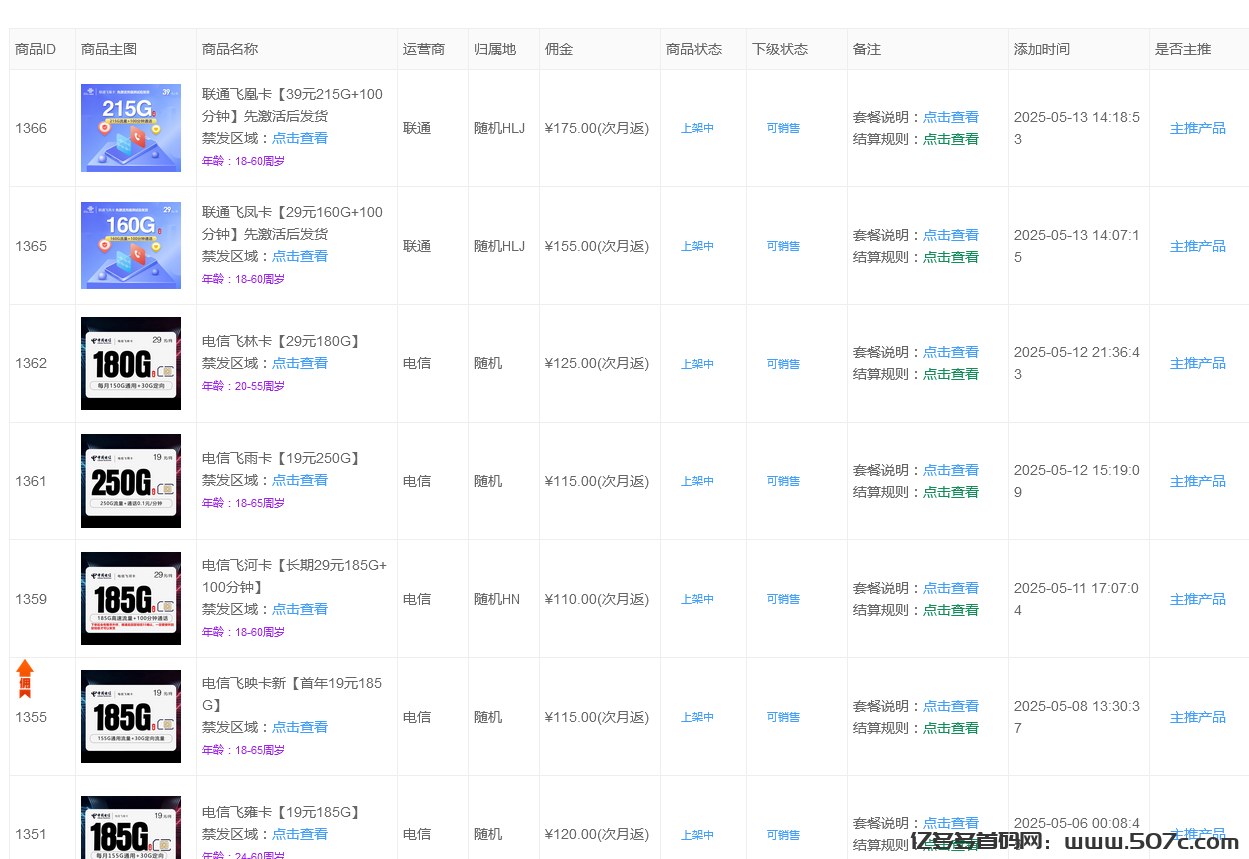The height and width of the screenshot is (859, 1249).
Task: Open 套餐说明 点击查看 in row 1366
Action: [x=951, y=117]
